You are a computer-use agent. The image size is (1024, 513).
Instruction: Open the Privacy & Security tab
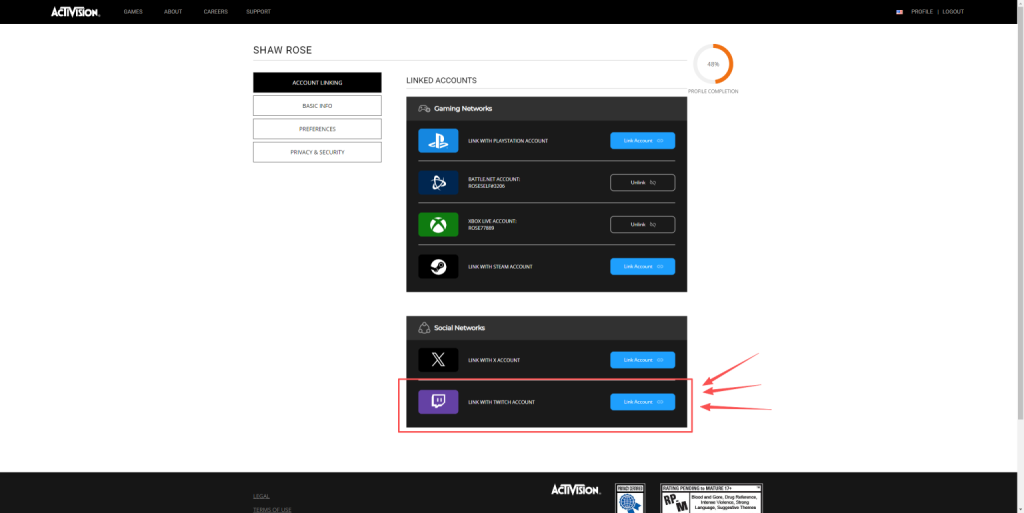click(317, 152)
